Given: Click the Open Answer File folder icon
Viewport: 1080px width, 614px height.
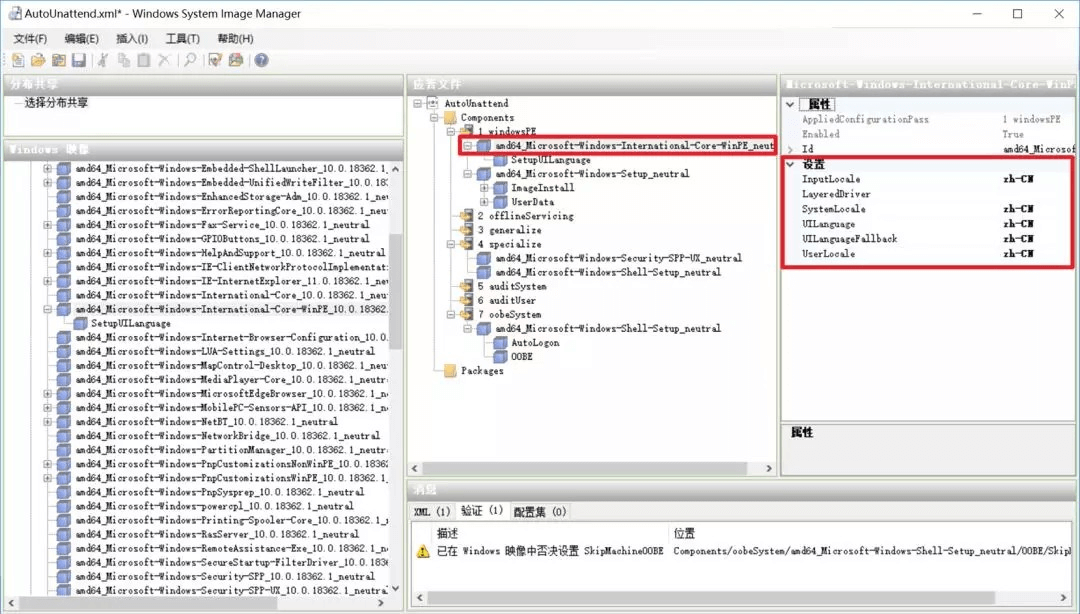Looking at the screenshot, I should (x=38, y=61).
